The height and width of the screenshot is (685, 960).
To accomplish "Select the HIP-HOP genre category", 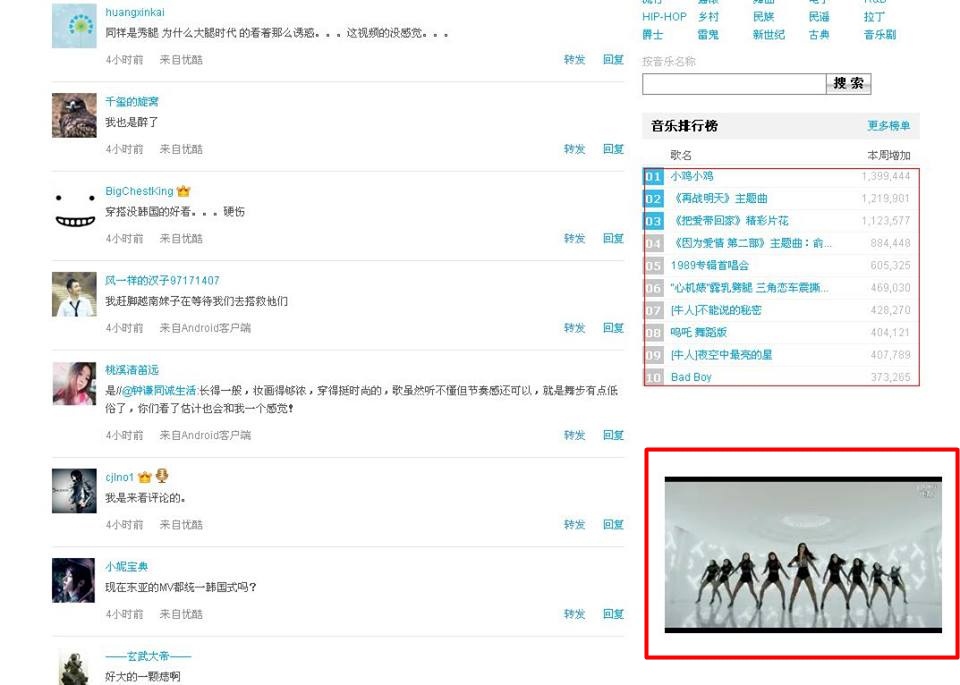I will [x=664, y=17].
